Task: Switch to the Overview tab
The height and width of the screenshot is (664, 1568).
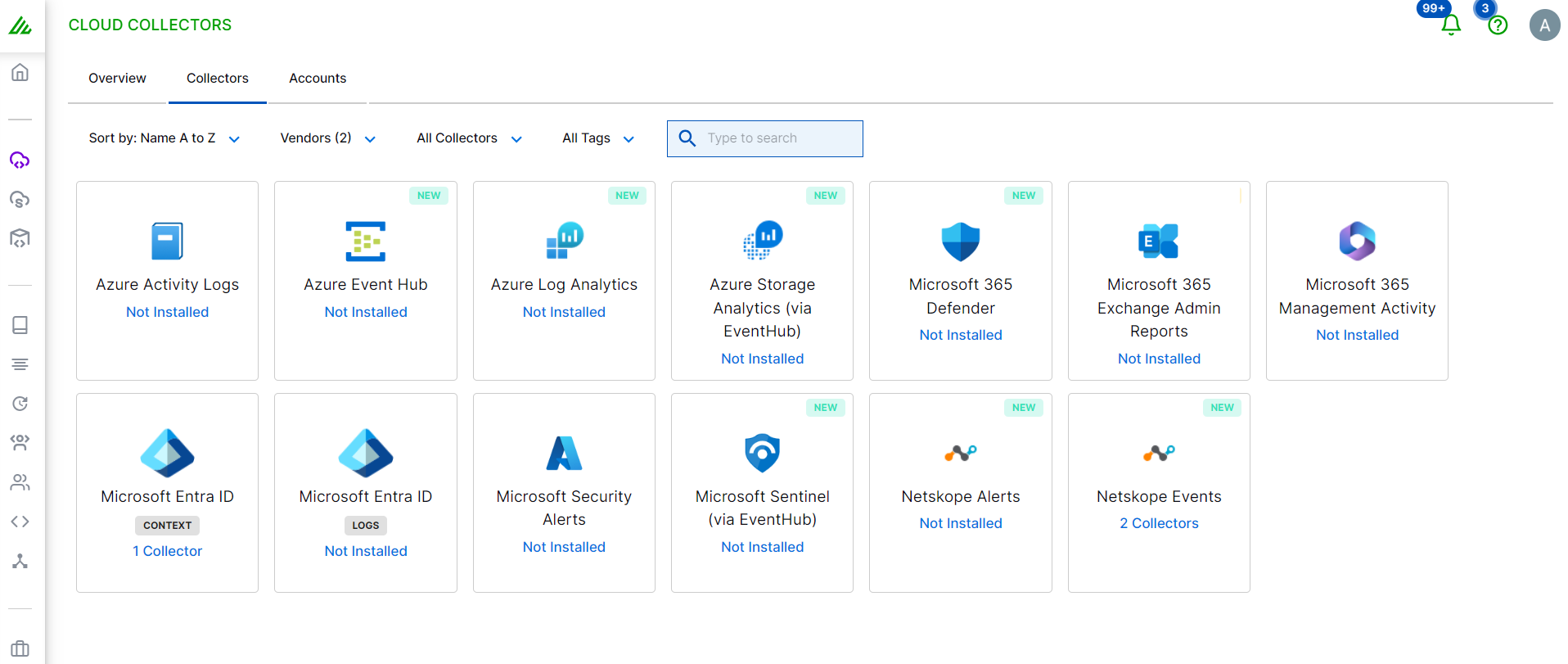Action: point(117,79)
